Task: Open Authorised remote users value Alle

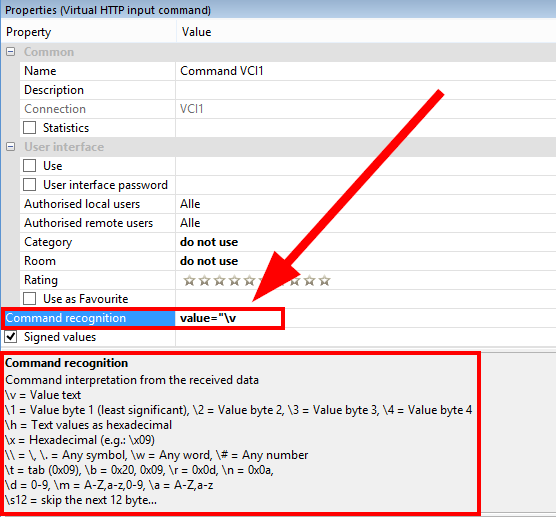Action: [x=366, y=223]
